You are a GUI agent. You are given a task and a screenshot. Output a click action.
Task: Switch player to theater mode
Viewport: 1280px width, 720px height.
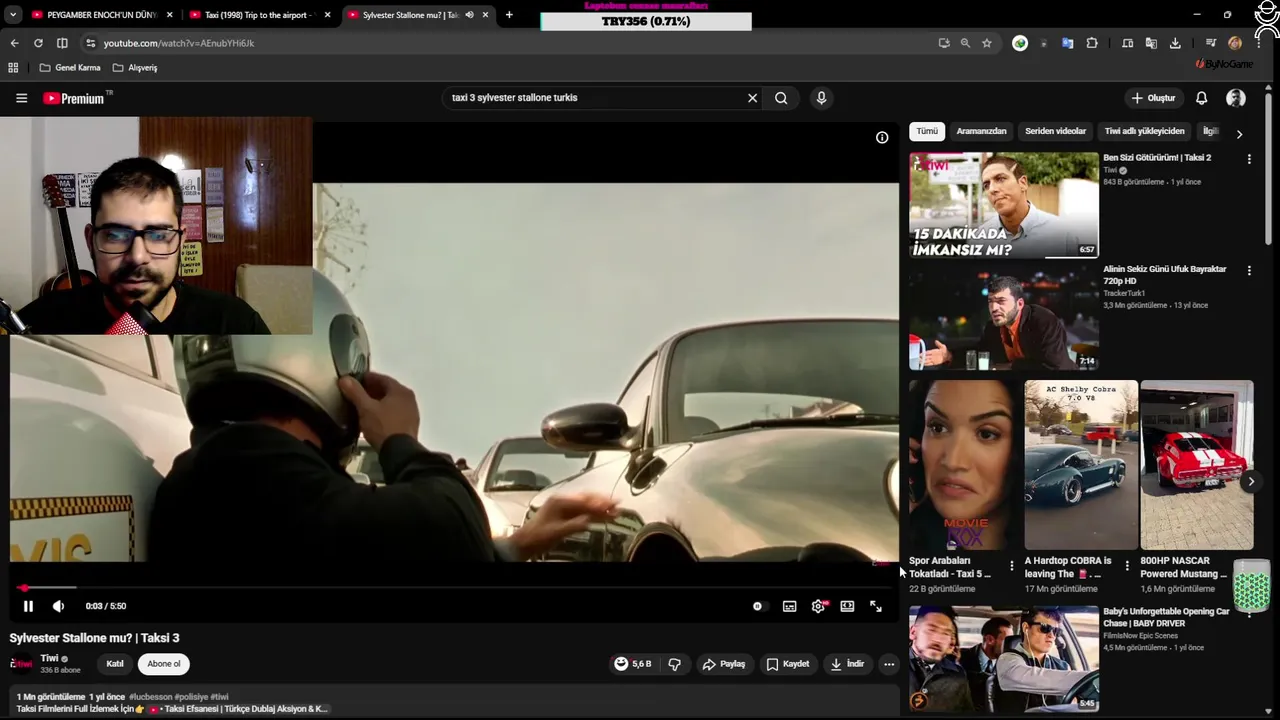[847, 606]
